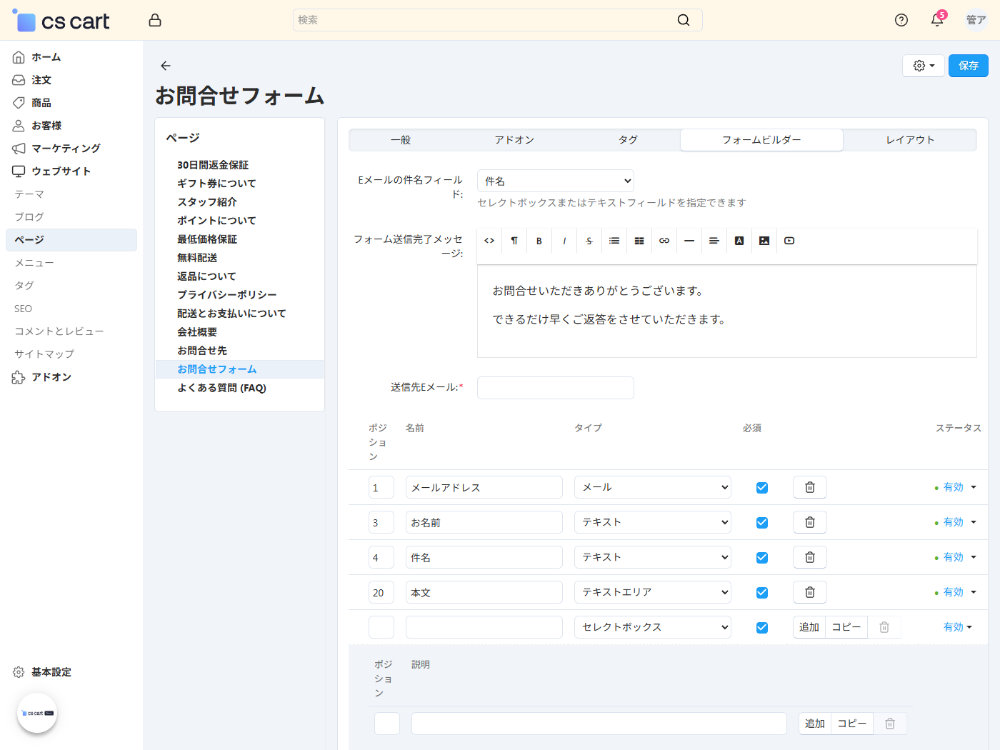Delete the 本文 form field row
Screen dimensions: 1000x750
pos(809,592)
